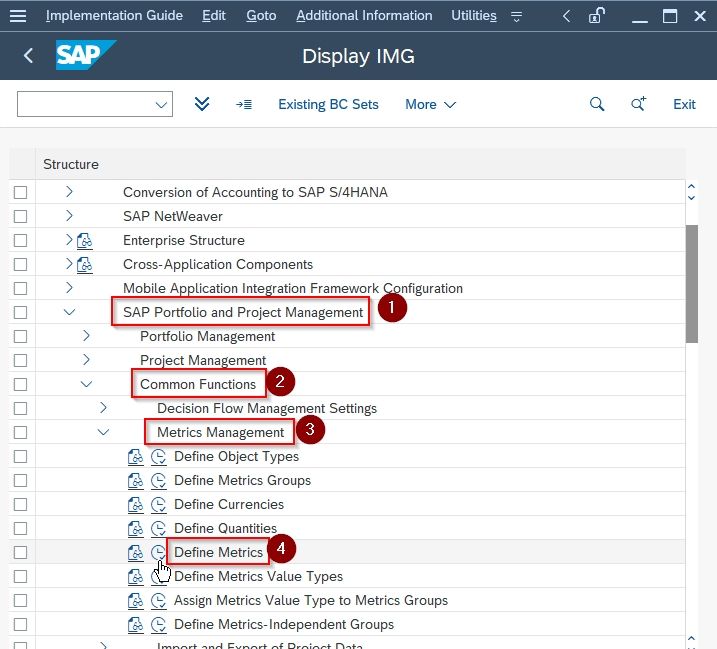
Task: Click Existing BC Sets button
Action: pos(328,104)
